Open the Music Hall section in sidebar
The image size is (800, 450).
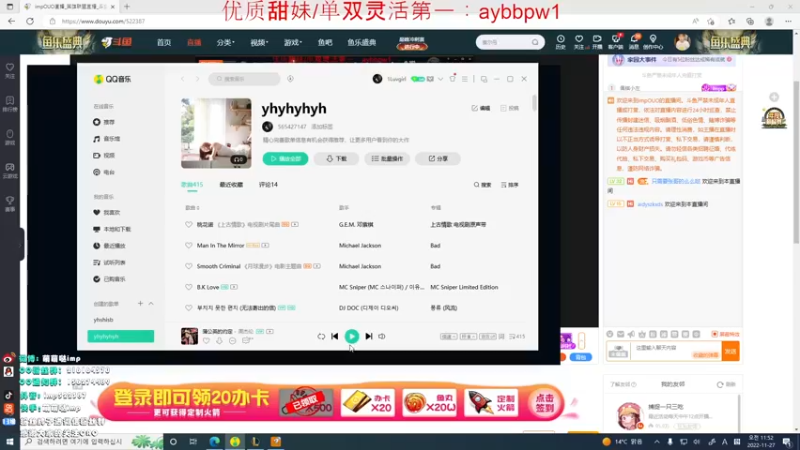pos(107,139)
